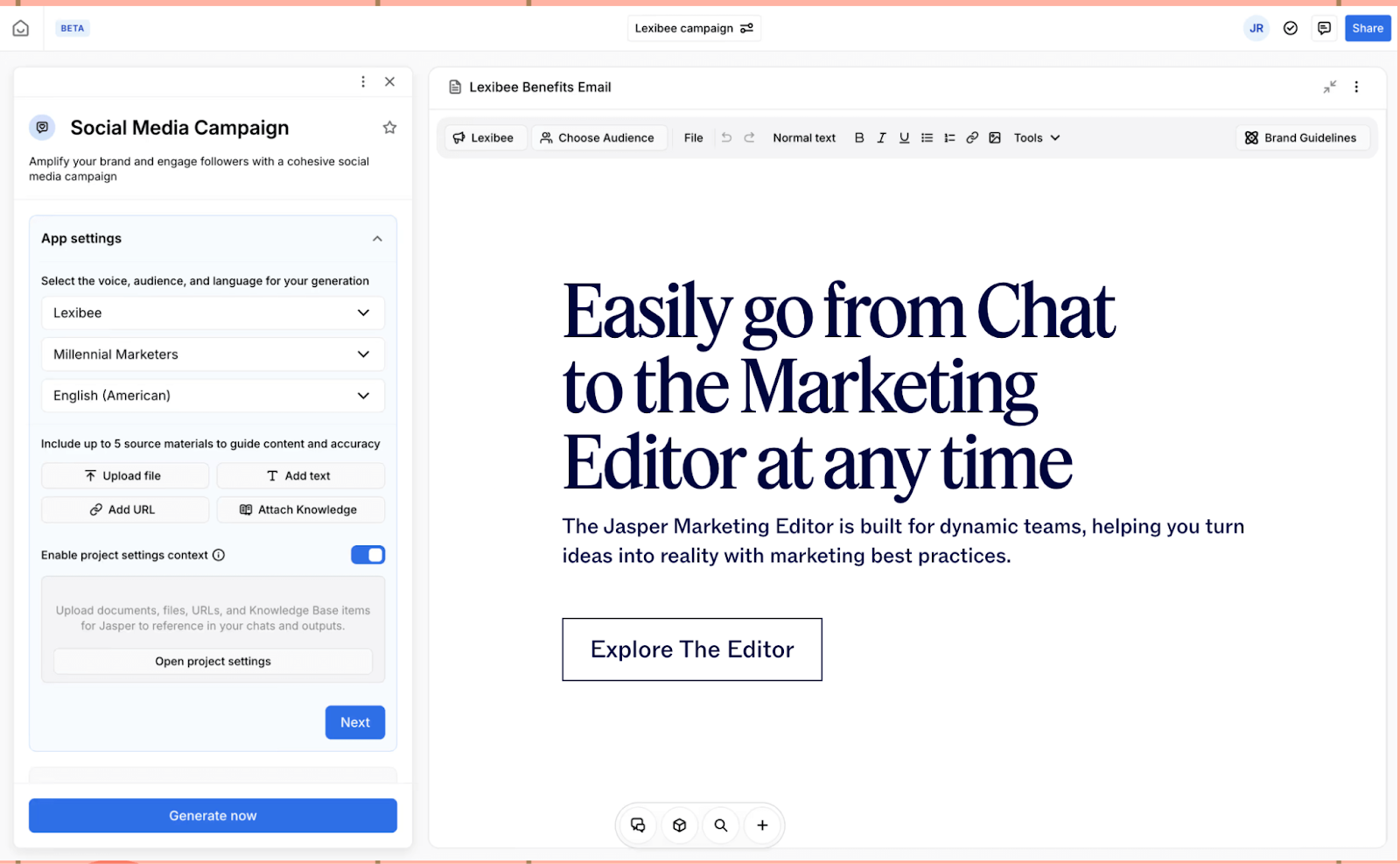This screenshot has height=864, width=1400.
Task: Click the undo arrow in the editor toolbar
Action: (x=727, y=137)
